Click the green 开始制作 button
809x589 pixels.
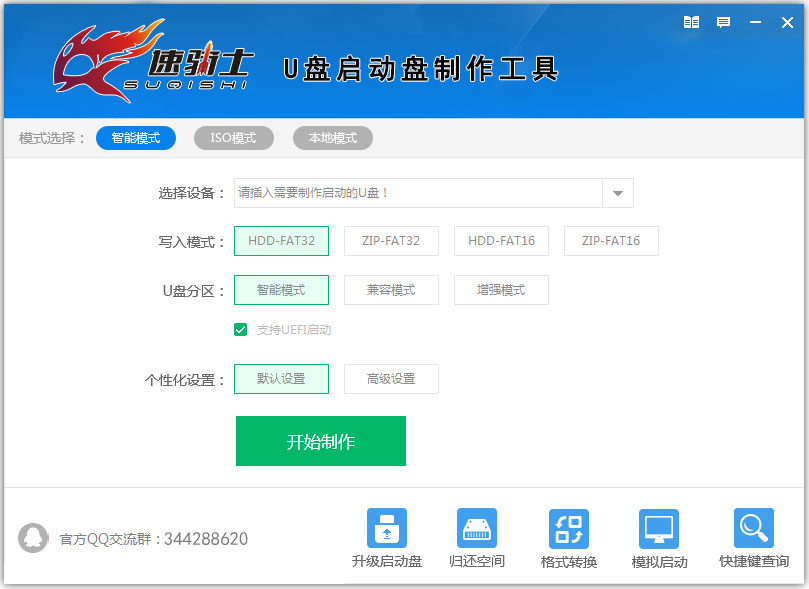coord(320,440)
